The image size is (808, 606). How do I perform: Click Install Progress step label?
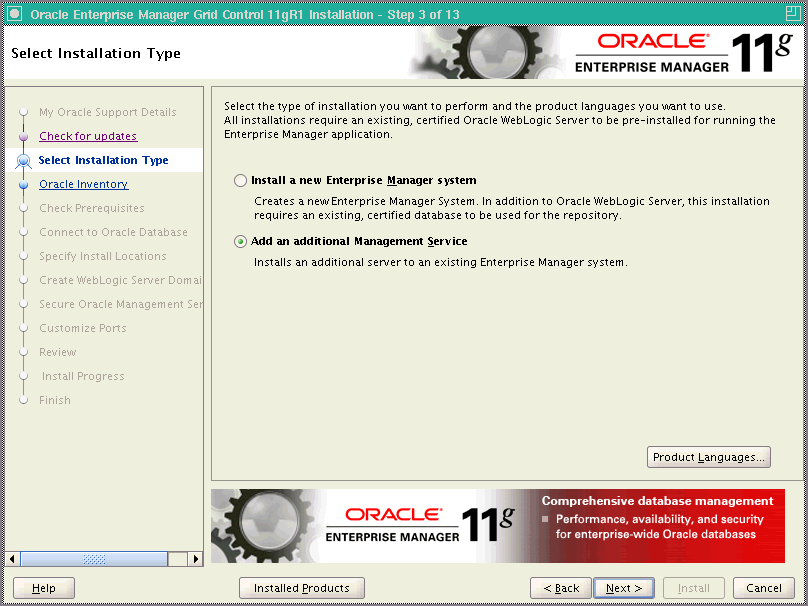click(x=83, y=376)
